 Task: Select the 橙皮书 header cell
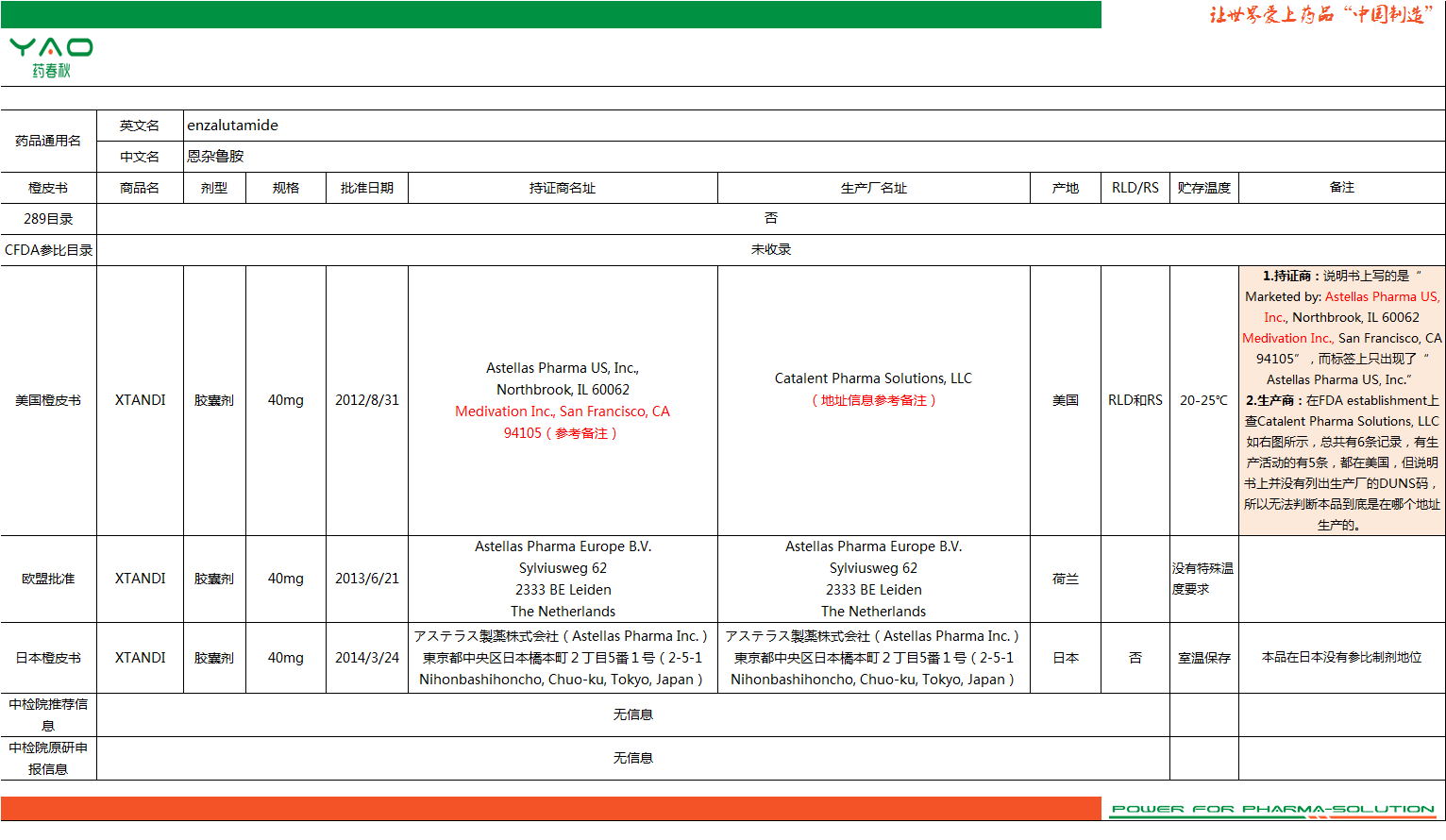48,188
